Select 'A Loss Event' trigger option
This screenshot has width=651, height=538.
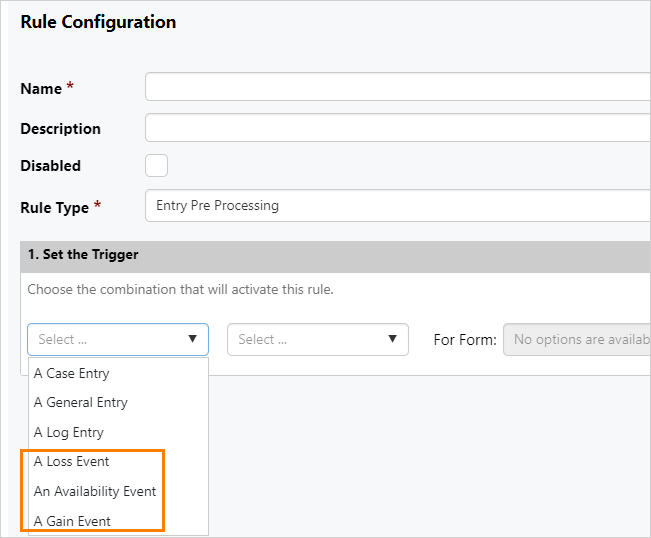(x=72, y=462)
